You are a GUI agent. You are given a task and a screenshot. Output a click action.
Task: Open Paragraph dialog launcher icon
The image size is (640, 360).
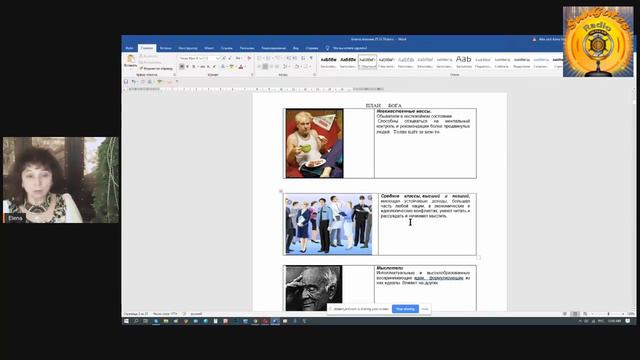click(x=315, y=75)
